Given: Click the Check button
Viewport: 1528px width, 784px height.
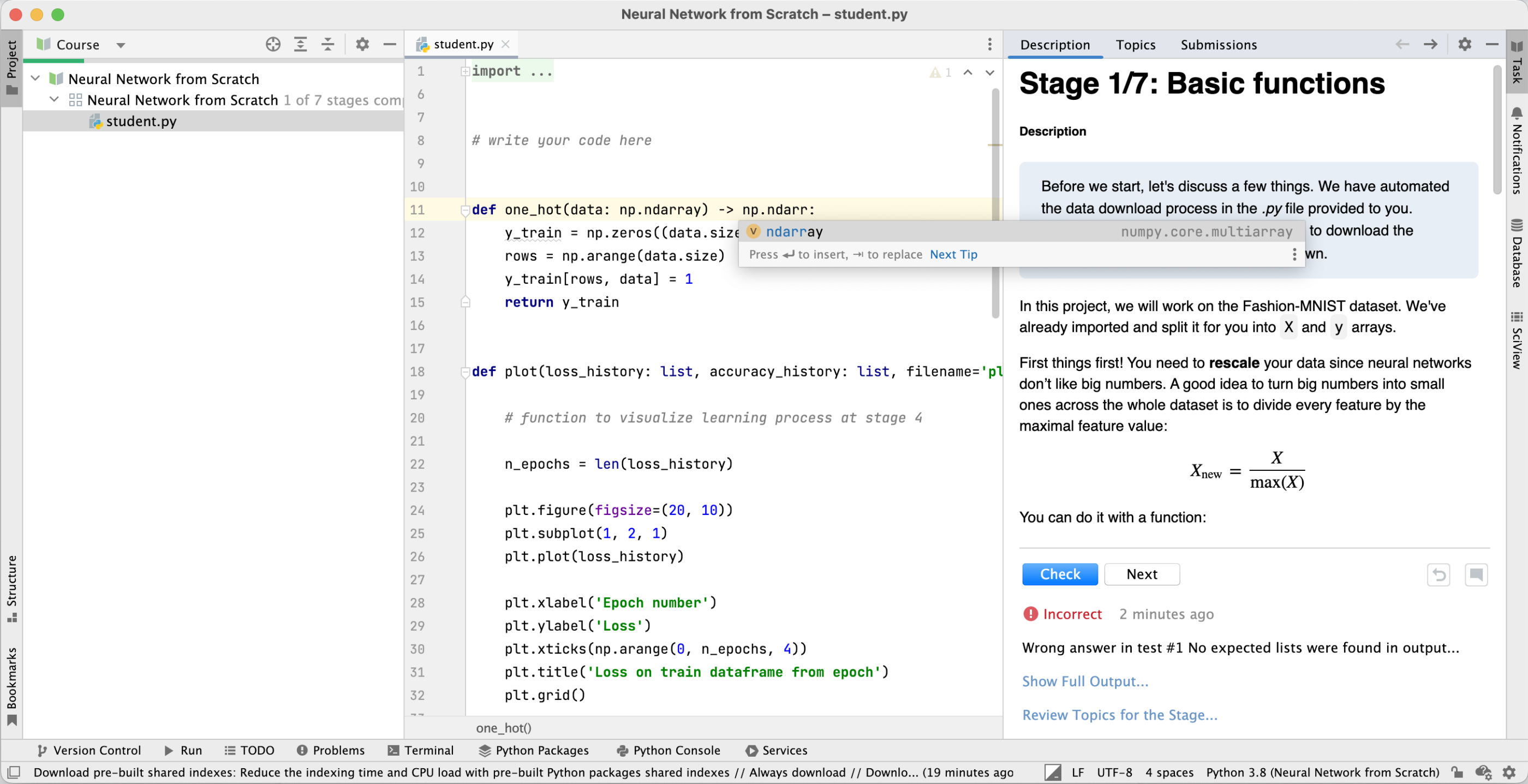Looking at the screenshot, I should pos(1059,574).
